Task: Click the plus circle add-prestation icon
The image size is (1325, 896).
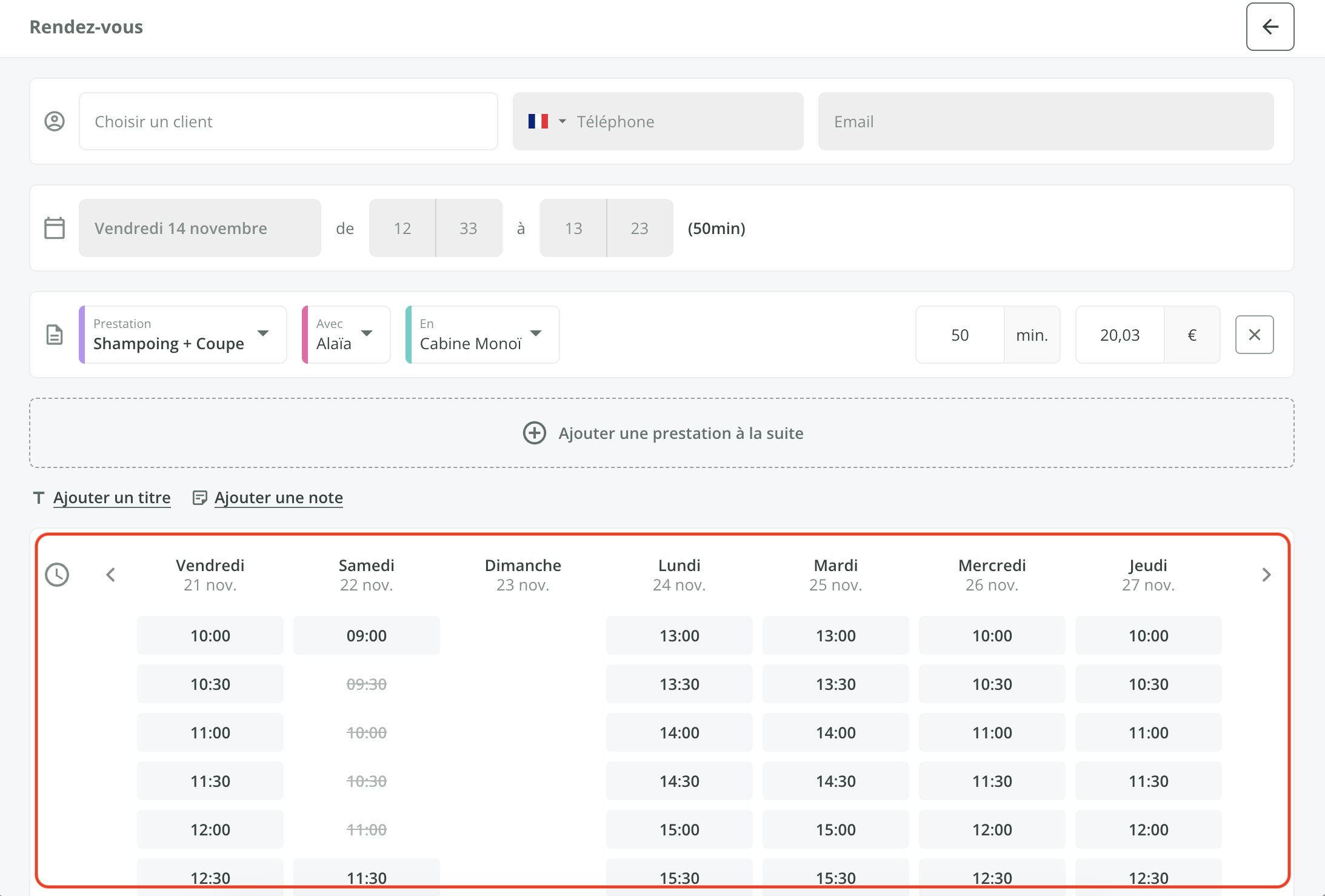Action: point(534,433)
